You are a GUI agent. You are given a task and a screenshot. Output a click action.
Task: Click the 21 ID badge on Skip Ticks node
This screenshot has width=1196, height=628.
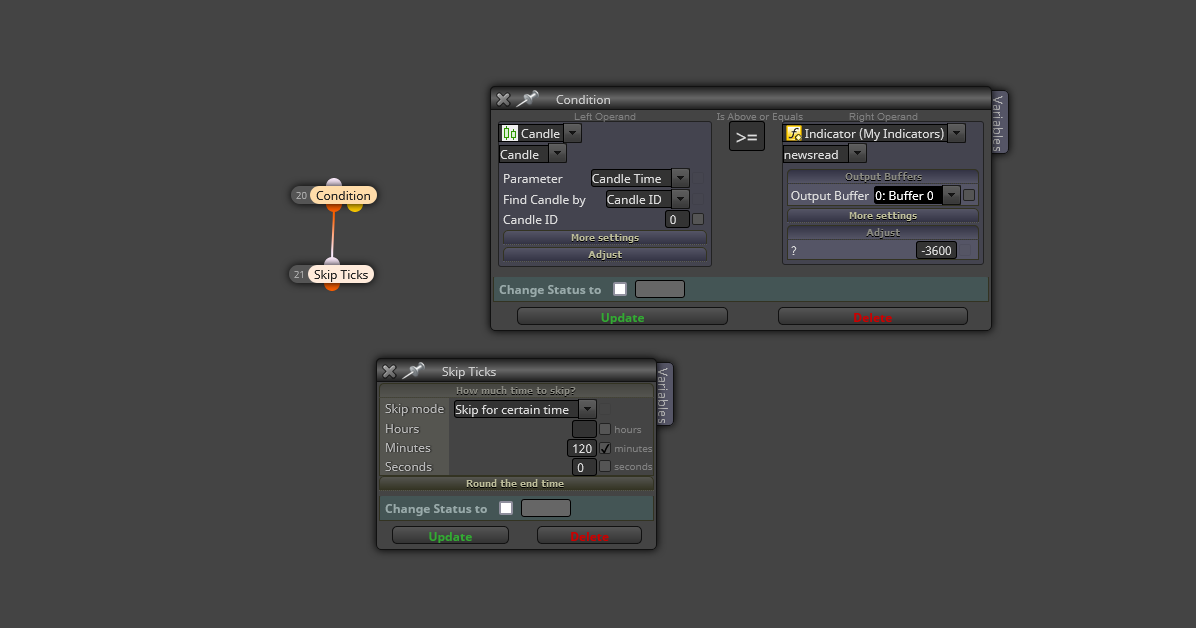tap(299, 275)
